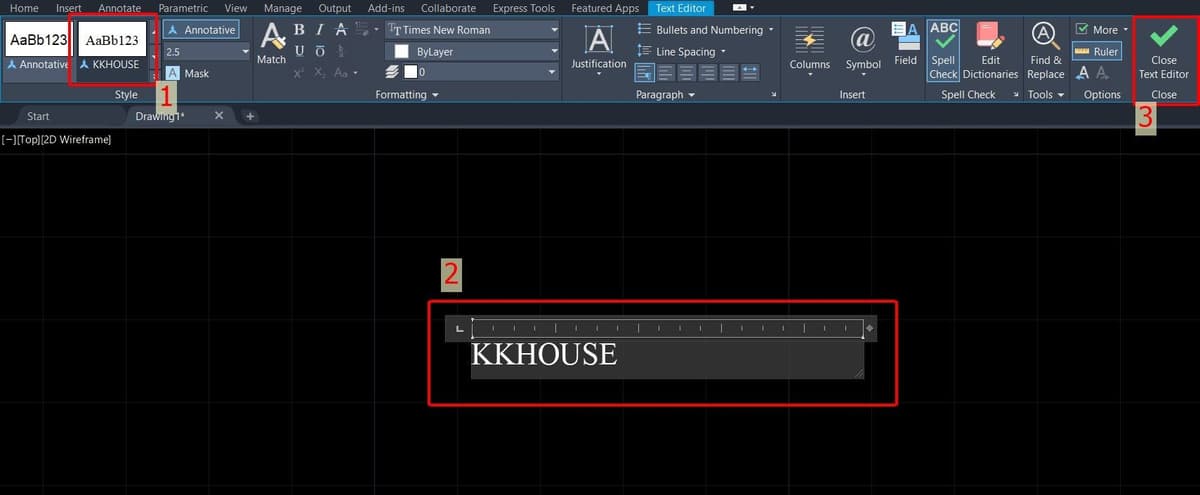Image resolution: width=1200 pixels, height=495 pixels.
Task: Open the Featured Apps ribbon tab
Action: [x=605, y=8]
